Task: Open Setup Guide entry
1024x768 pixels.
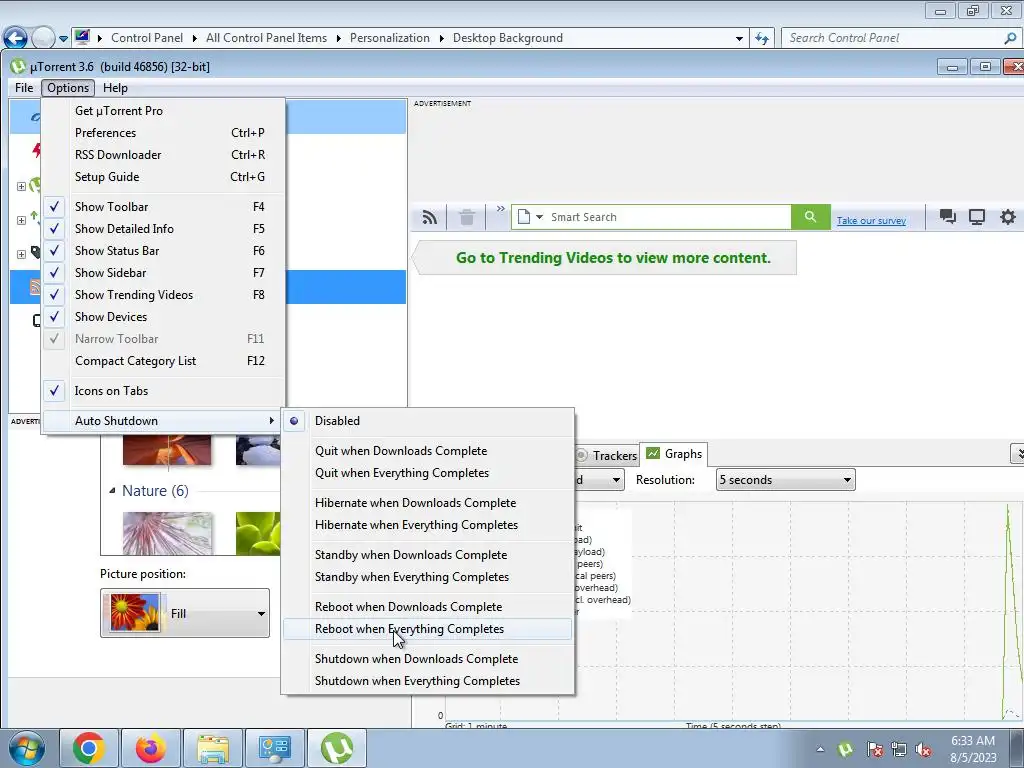Action: (164, 177)
